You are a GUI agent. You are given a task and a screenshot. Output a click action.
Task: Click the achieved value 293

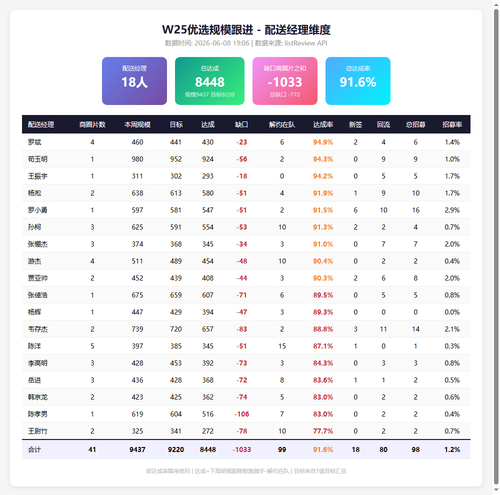click(x=208, y=176)
